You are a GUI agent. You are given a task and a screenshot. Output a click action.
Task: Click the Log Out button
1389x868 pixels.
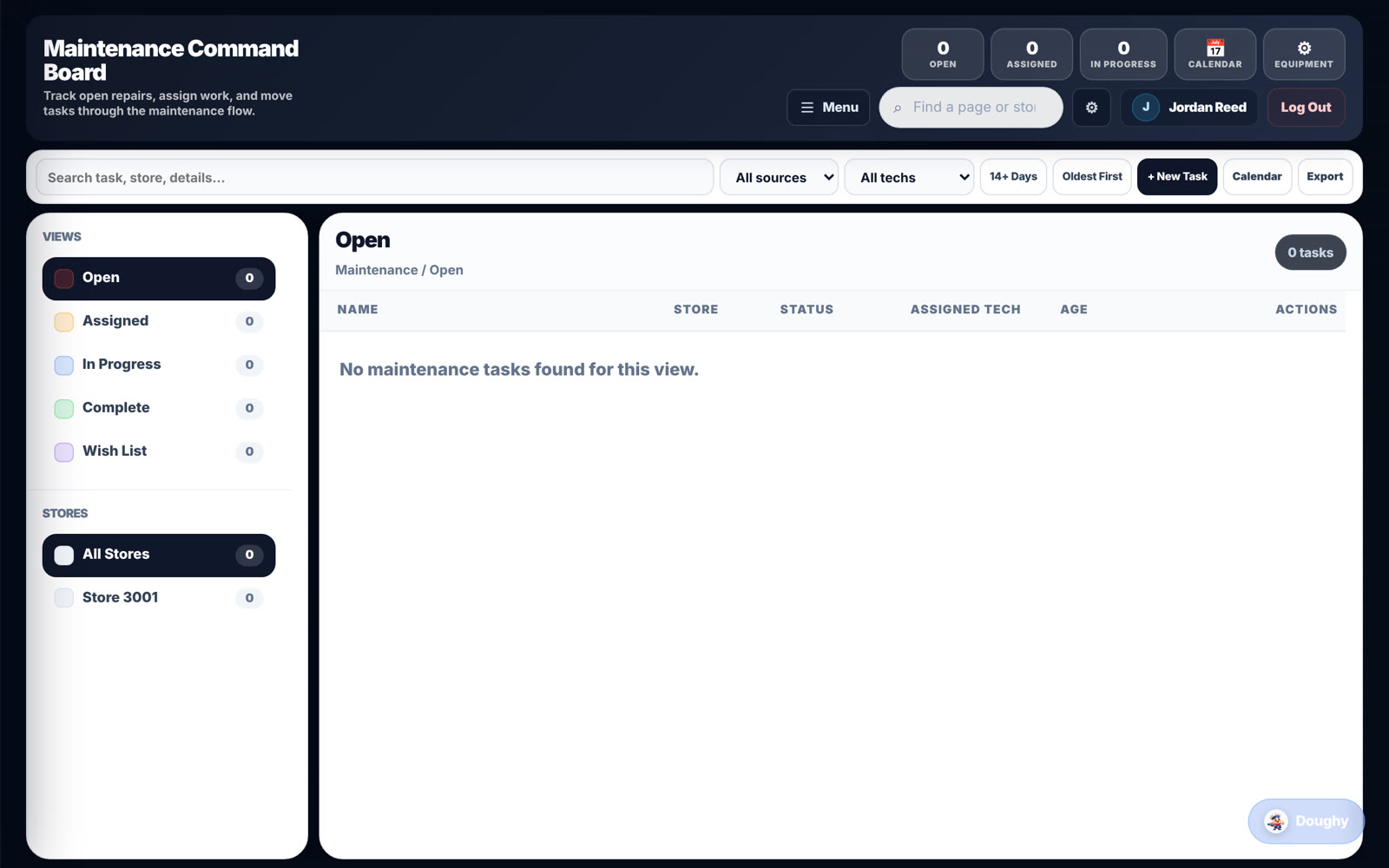coord(1306,108)
